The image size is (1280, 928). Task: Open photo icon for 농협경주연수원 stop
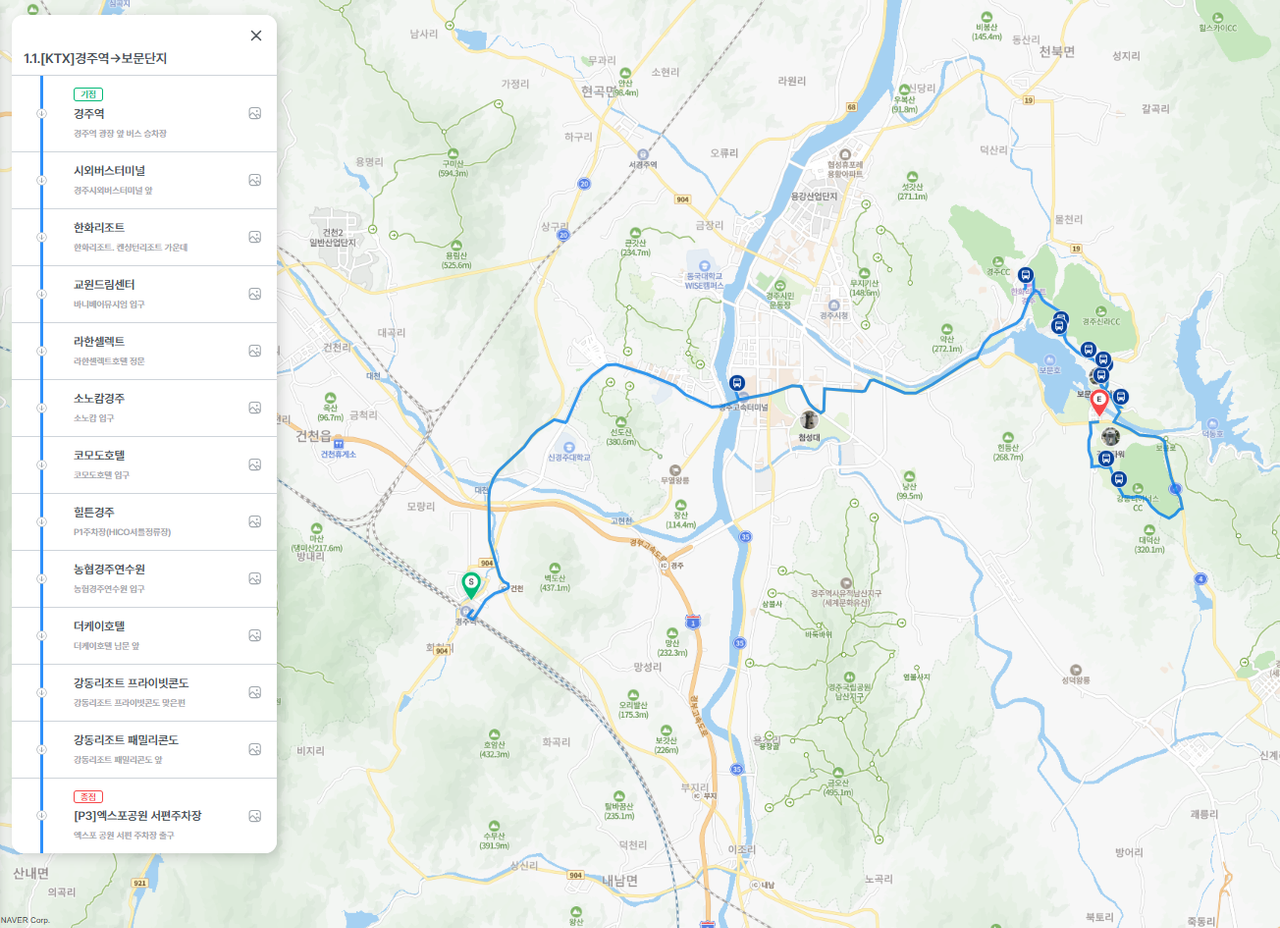[x=255, y=579]
